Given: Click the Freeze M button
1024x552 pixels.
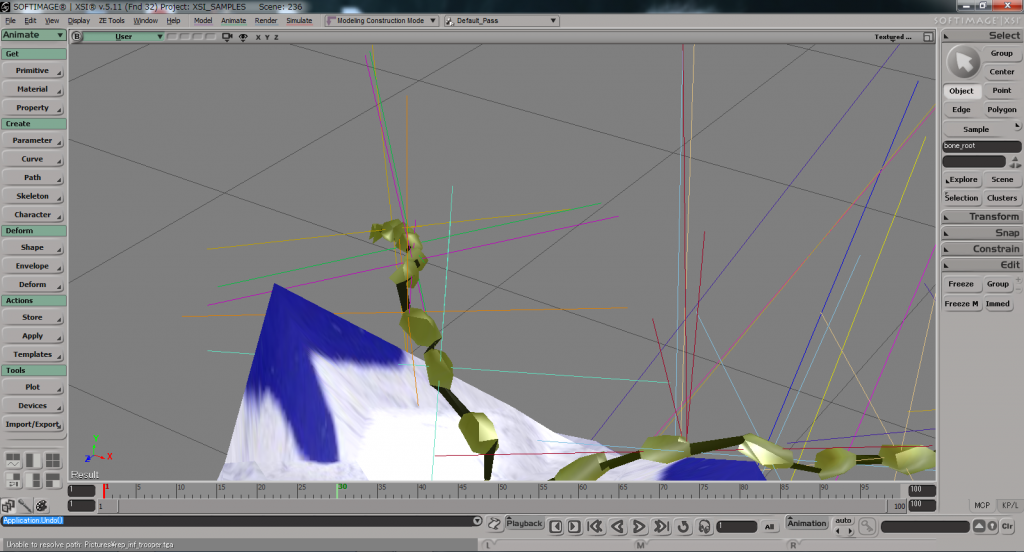Looking at the screenshot, I should (962, 304).
